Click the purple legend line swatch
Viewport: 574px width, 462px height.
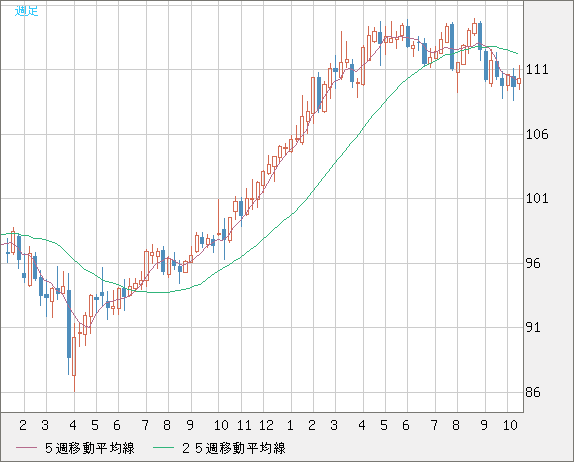pyautogui.click(x=26, y=448)
